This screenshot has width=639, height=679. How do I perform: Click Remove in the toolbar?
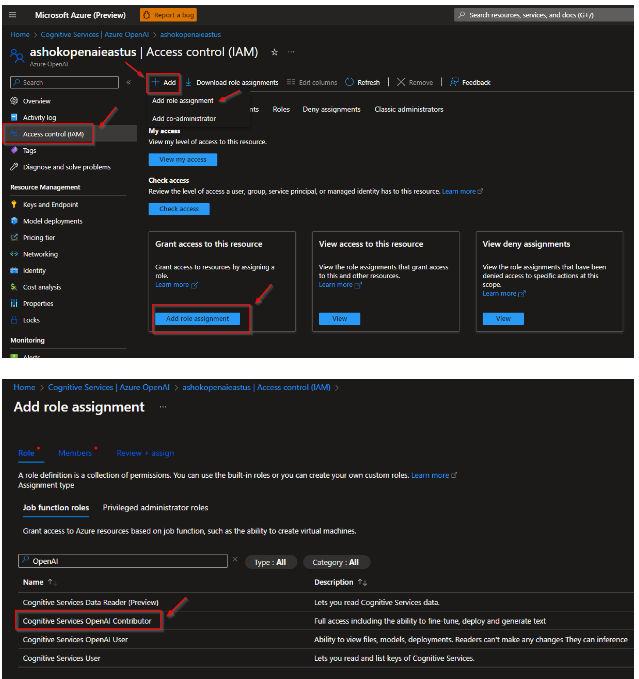415,82
